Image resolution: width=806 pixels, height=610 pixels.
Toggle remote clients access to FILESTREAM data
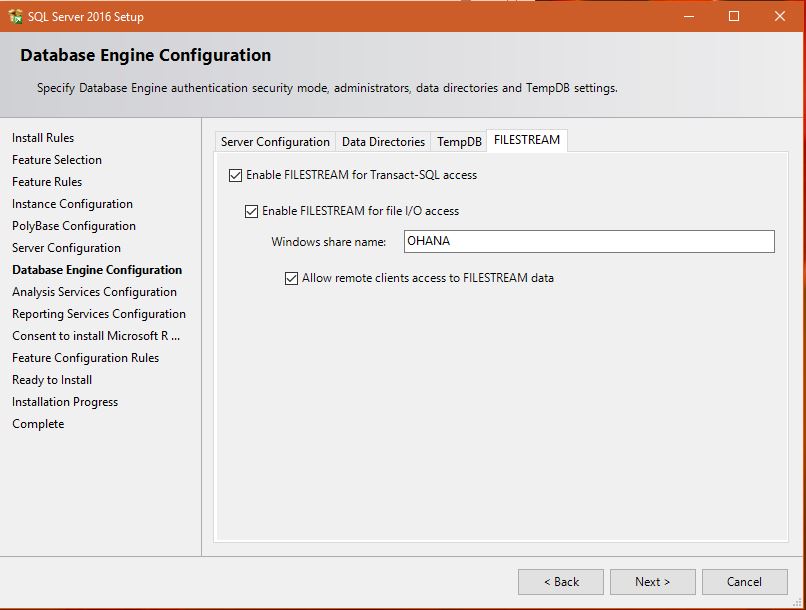coord(291,278)
